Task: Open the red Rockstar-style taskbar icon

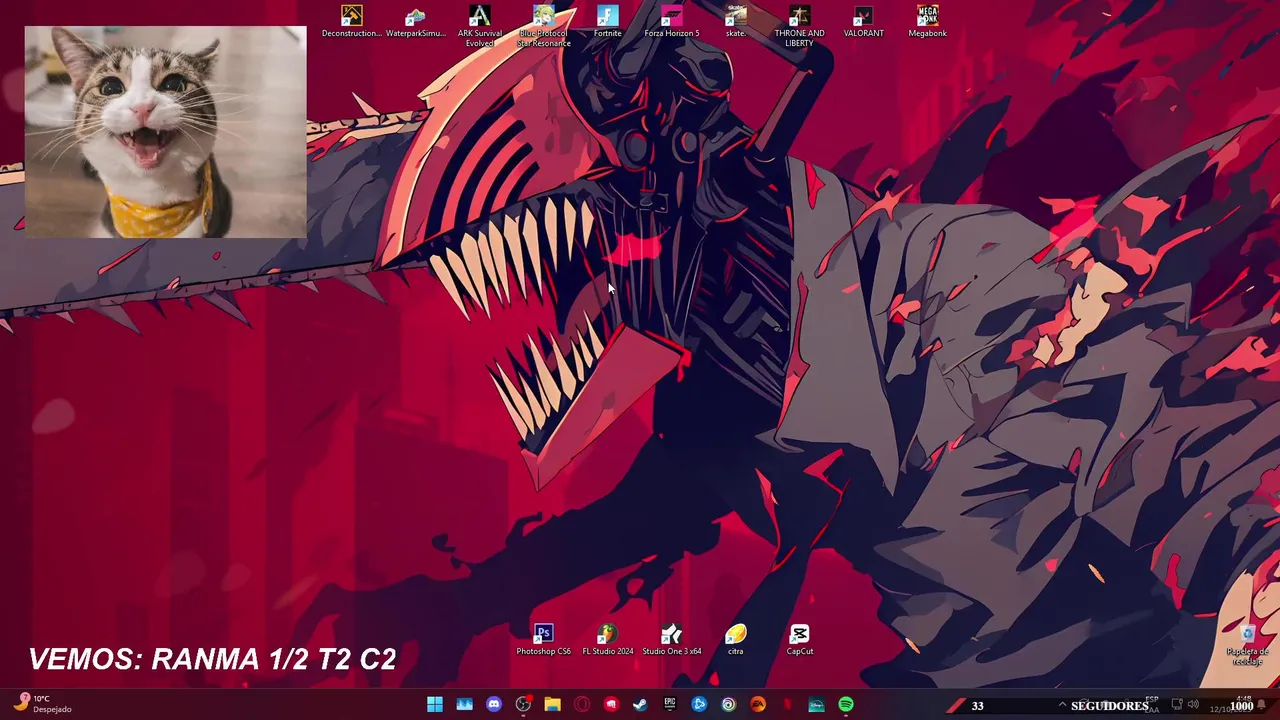Action: pos(611,704)
